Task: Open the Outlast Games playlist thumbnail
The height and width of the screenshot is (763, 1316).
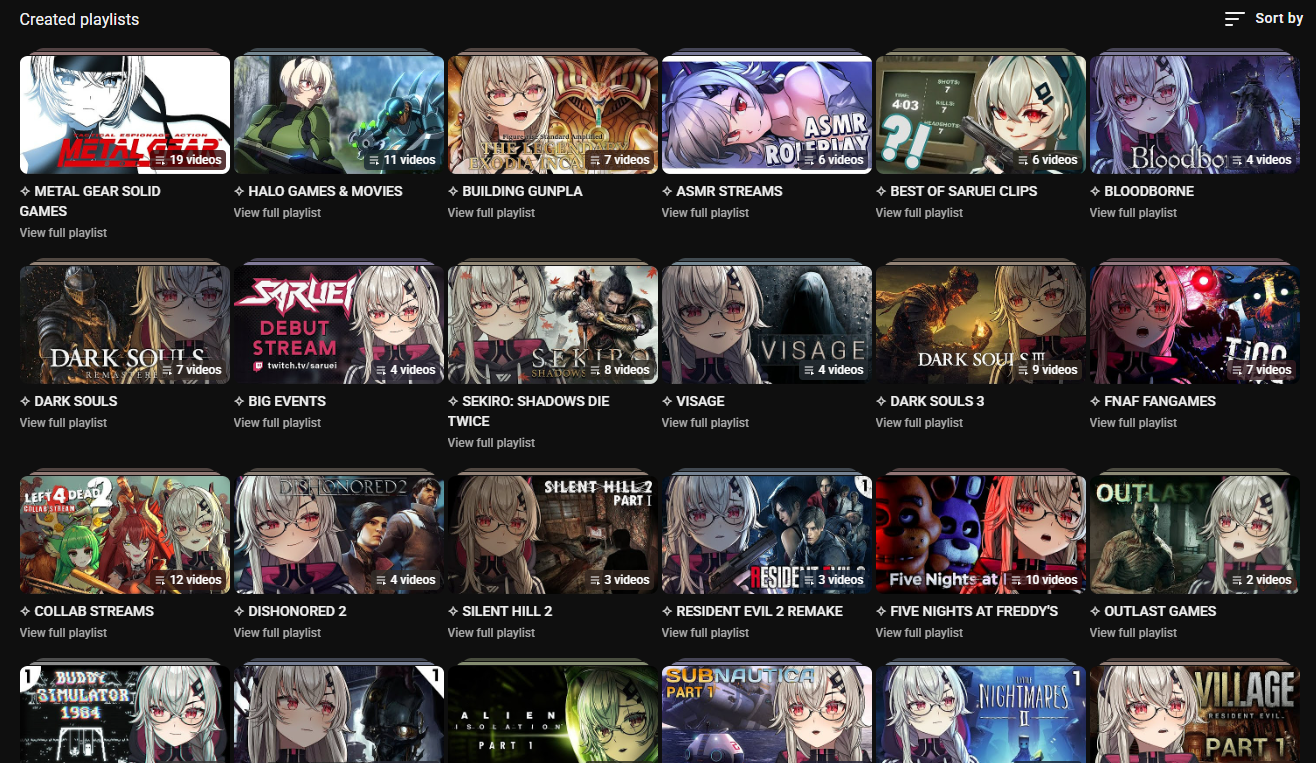Action: (x=1195, y=535)
